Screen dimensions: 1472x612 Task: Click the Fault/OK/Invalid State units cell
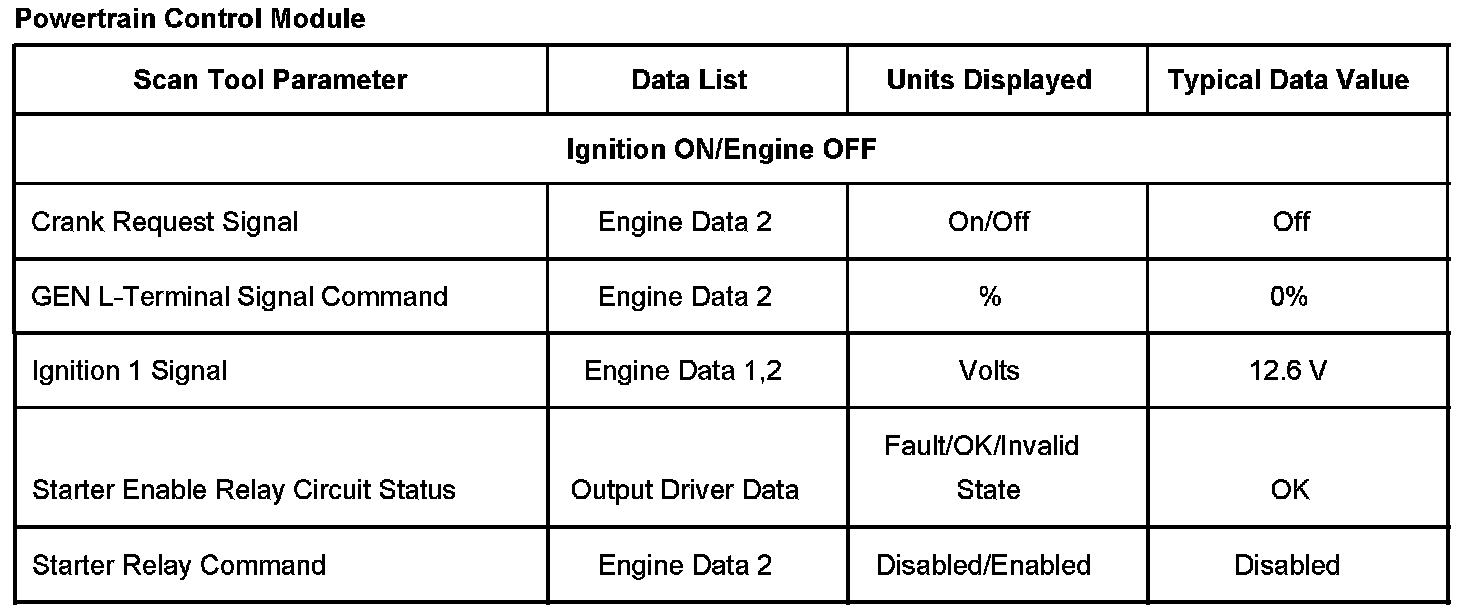click(982, 467)
